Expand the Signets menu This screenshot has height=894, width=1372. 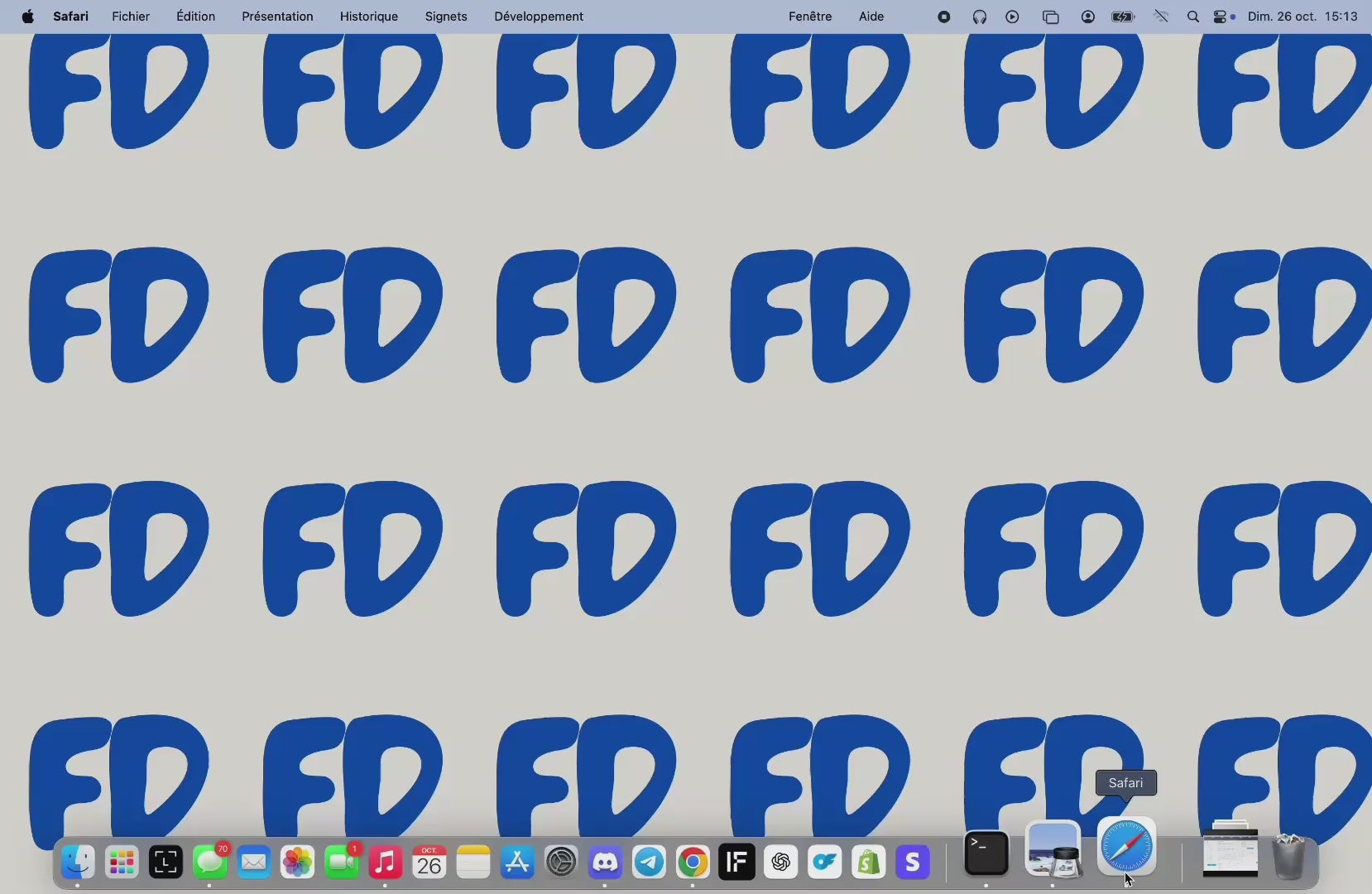[446, 17]
